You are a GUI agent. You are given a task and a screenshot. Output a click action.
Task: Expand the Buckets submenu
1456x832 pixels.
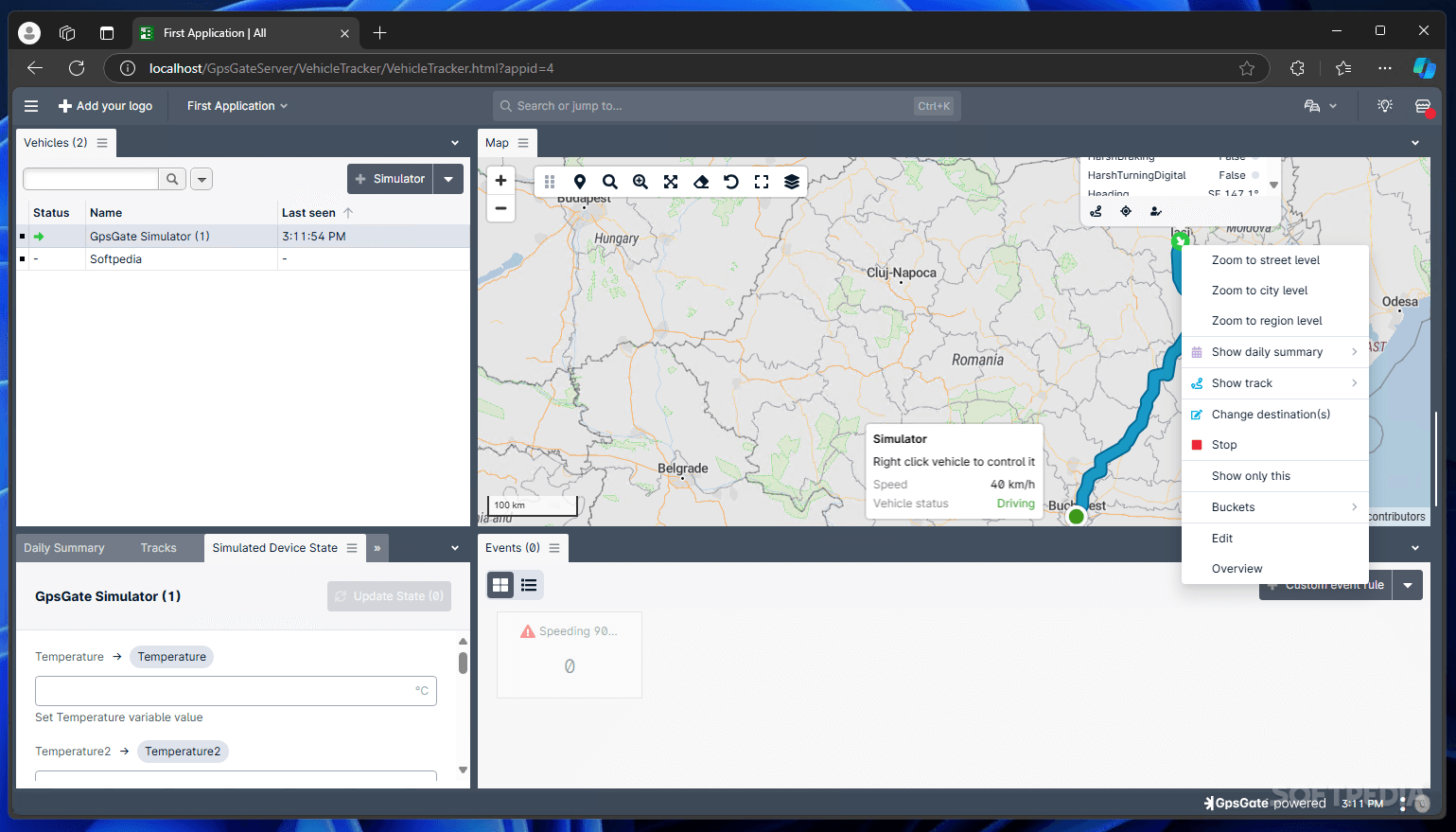1275,507
